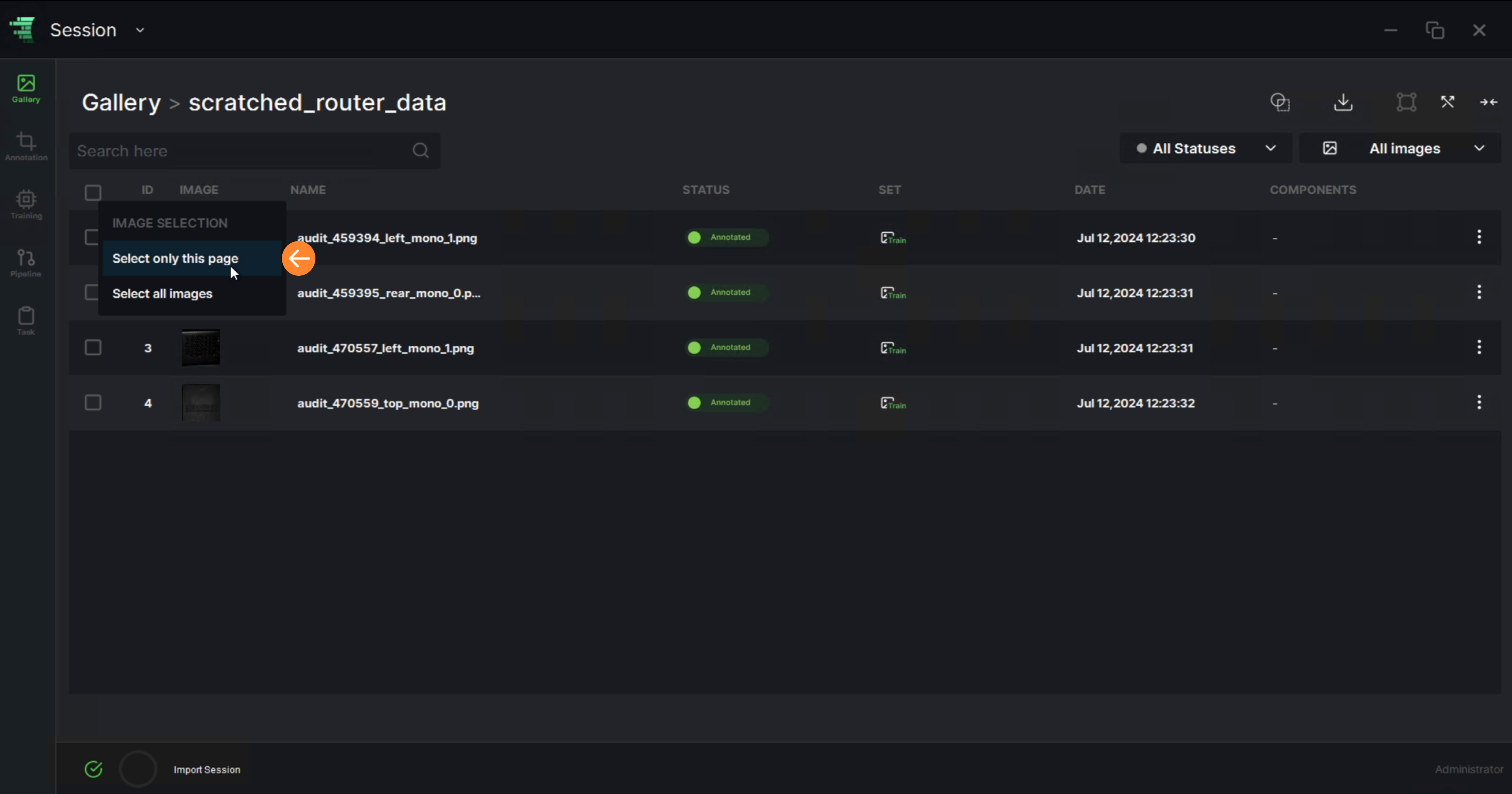This screenshot has height=794, width=1512.
Task: Click date Jul 12,2024 12:23:32
Action: (1136, 403)
